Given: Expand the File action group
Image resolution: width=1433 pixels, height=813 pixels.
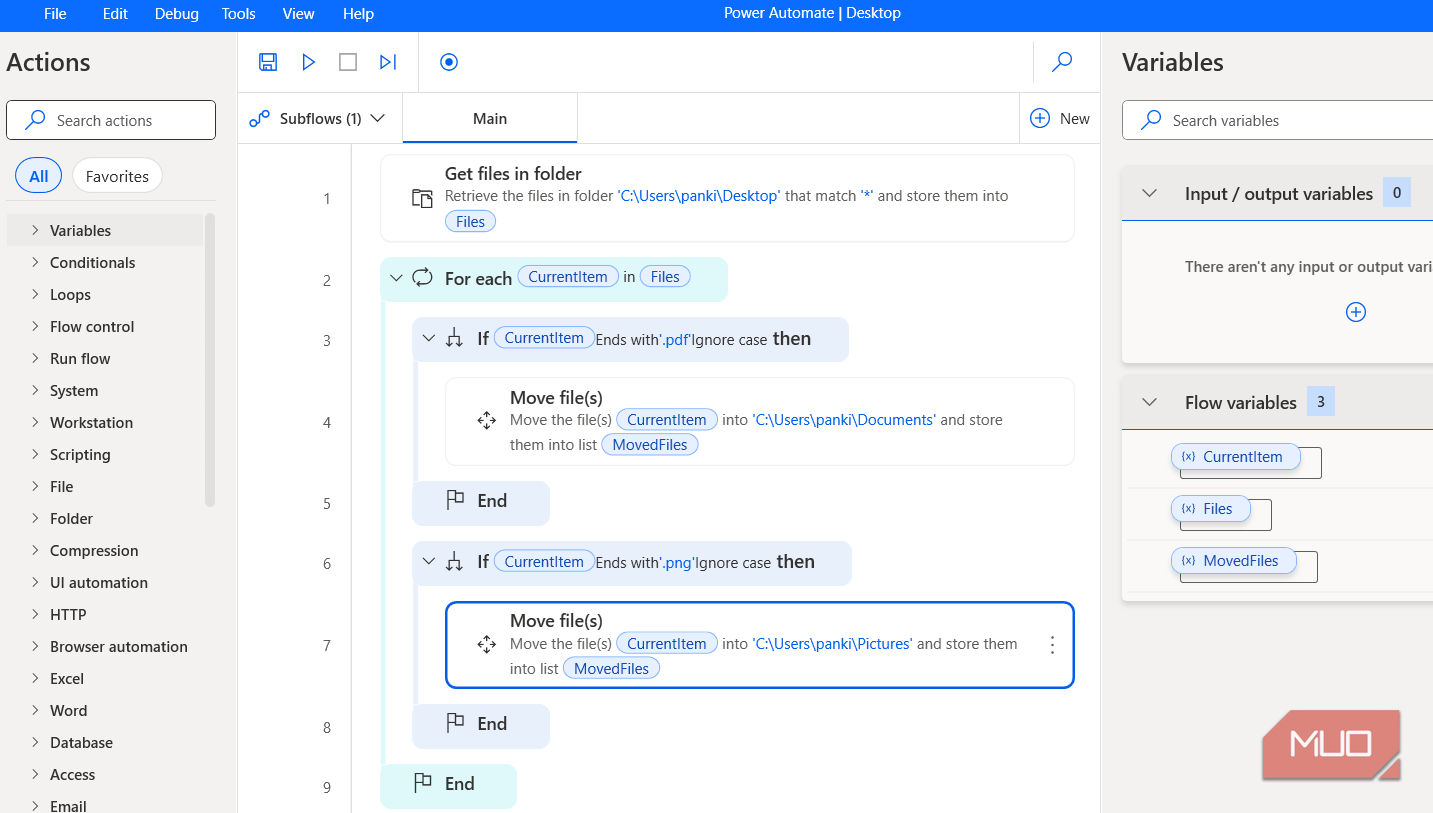Looking at the screenshot, I should 35,486.
